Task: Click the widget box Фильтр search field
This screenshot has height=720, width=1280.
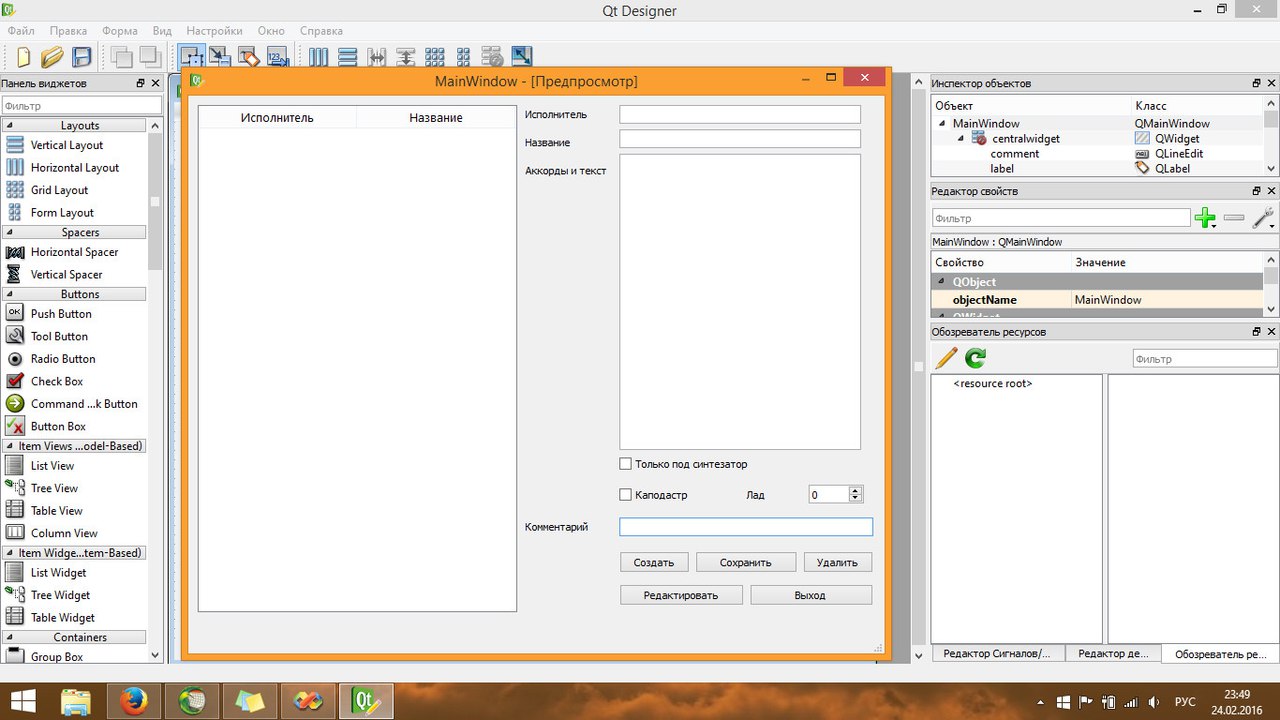Action: coord(81,105)
